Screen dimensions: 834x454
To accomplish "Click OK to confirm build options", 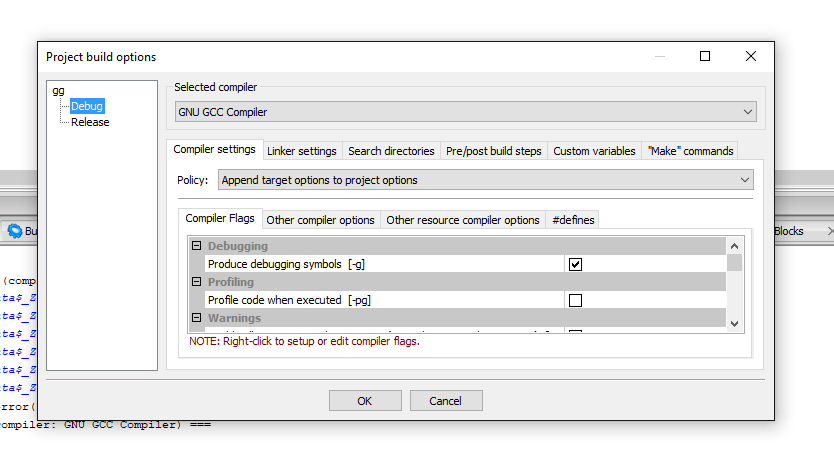I will (365, 401).
